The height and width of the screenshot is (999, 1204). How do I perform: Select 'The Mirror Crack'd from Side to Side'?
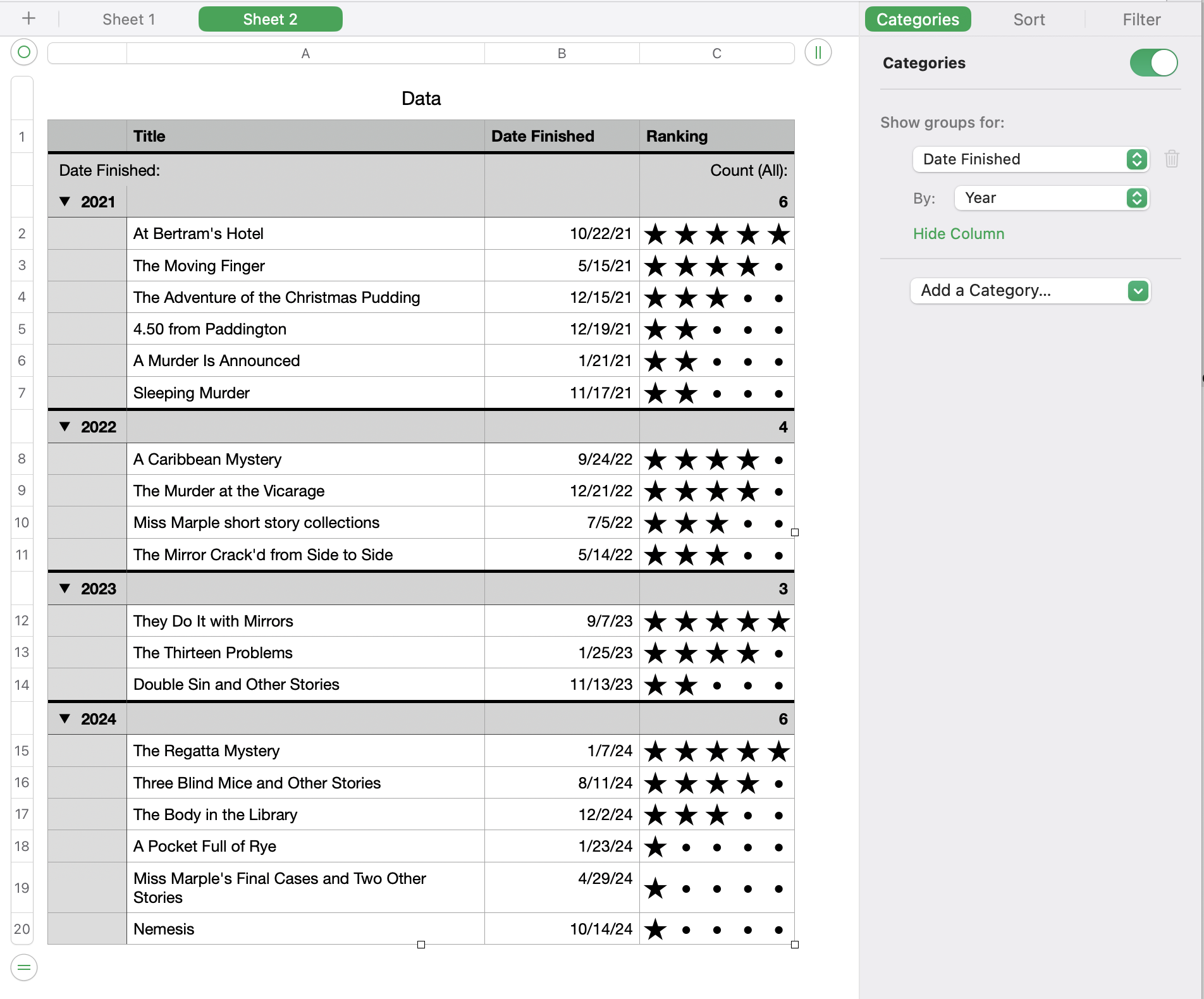coord(305,555)
